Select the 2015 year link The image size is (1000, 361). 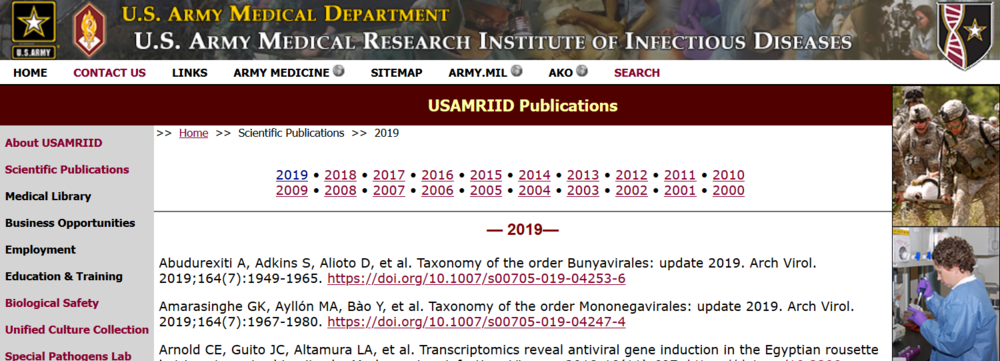click(x=486, y=175)
